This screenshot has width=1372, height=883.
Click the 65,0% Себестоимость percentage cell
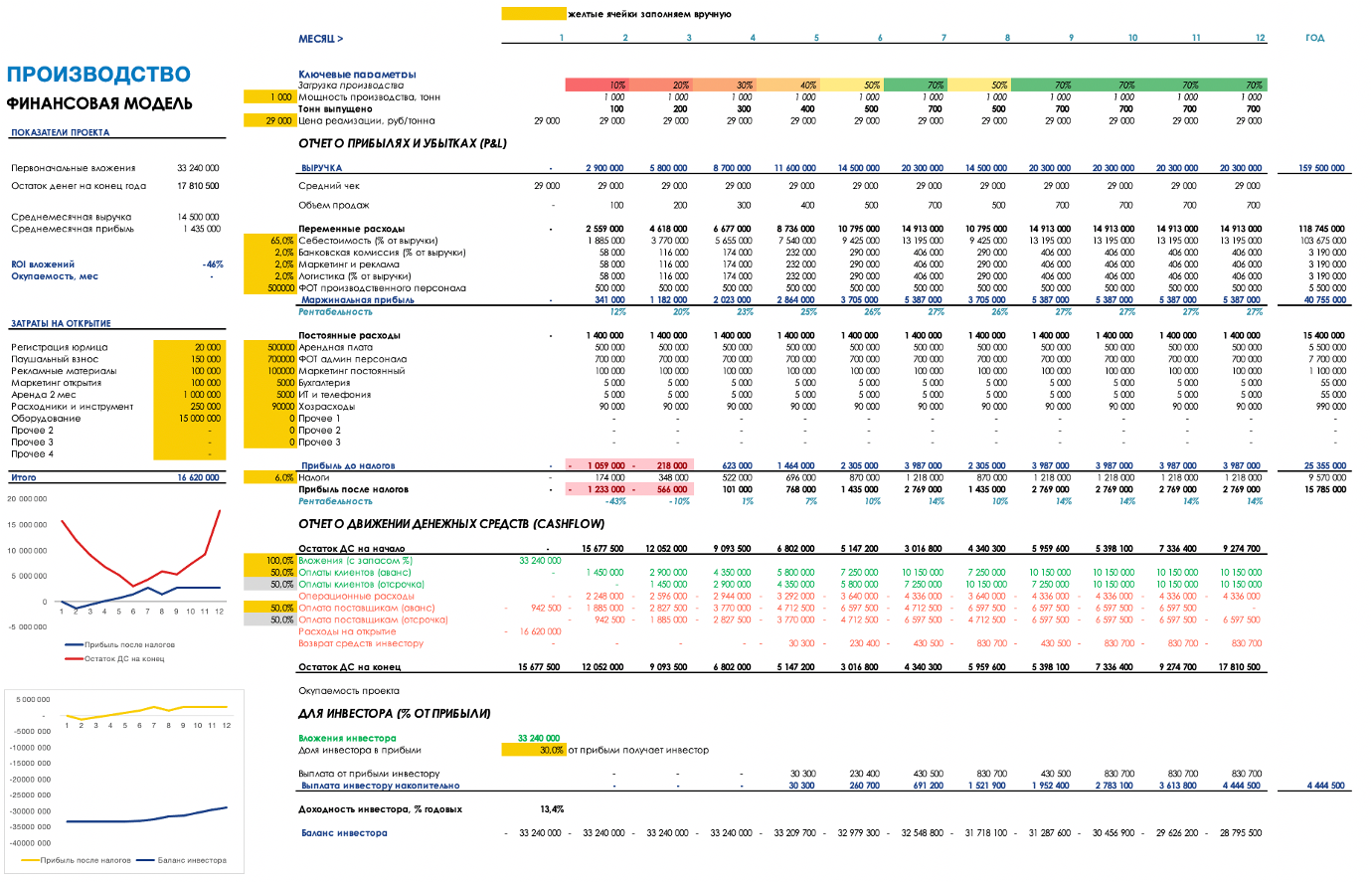pyautogui.click(x=269, y=241)
